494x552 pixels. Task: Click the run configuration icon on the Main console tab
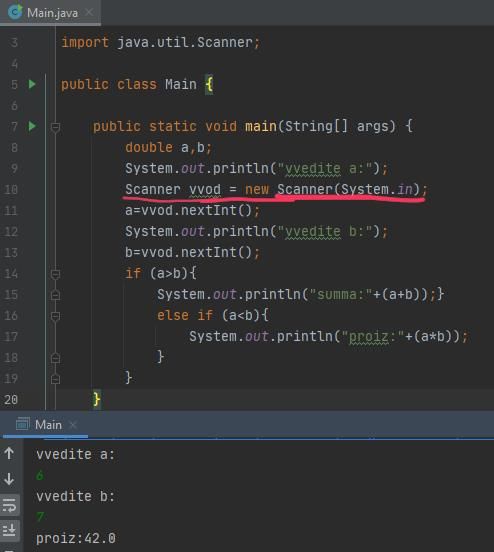tap(23, 424)
